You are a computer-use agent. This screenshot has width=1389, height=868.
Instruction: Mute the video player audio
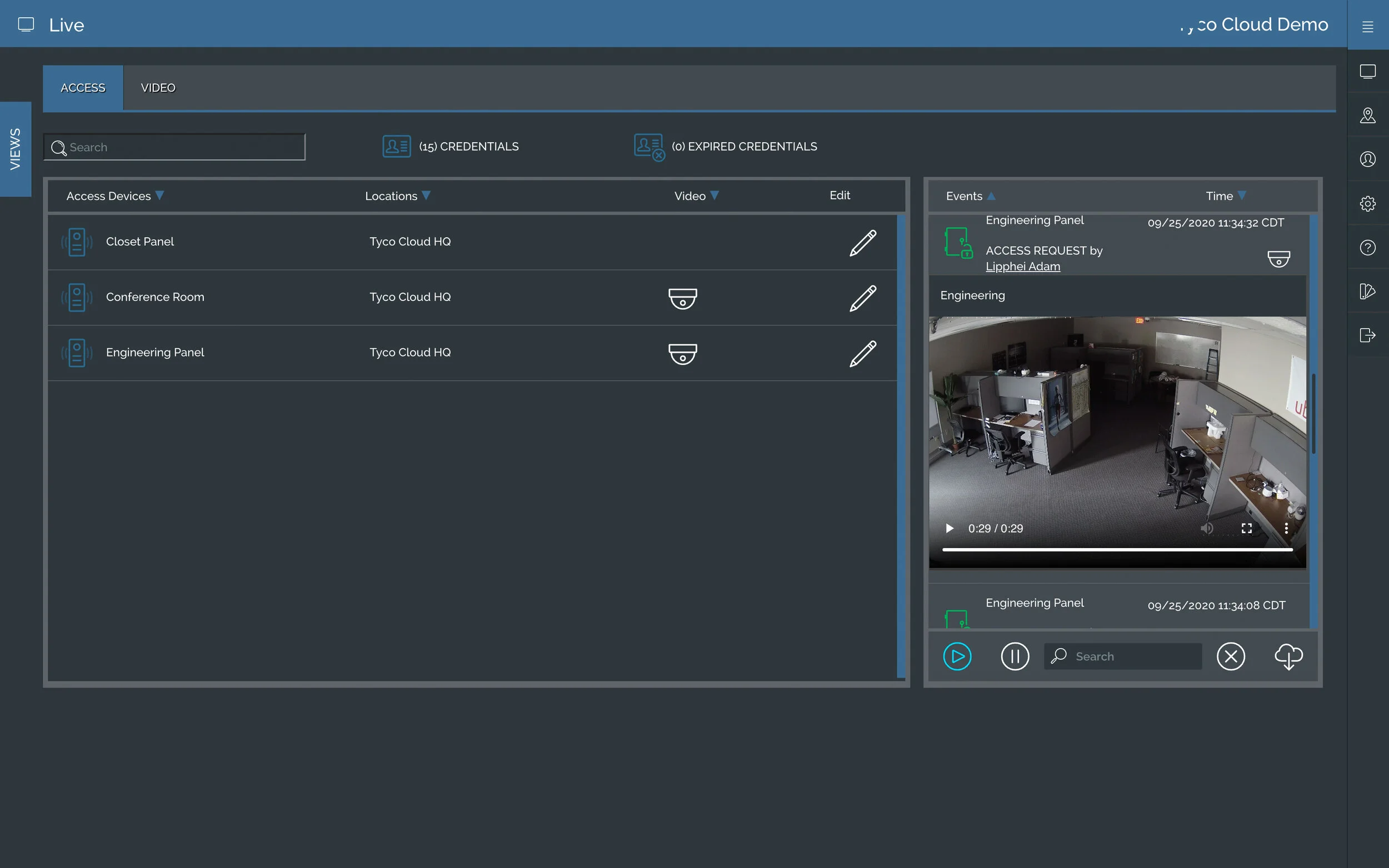pos(1208,528)
